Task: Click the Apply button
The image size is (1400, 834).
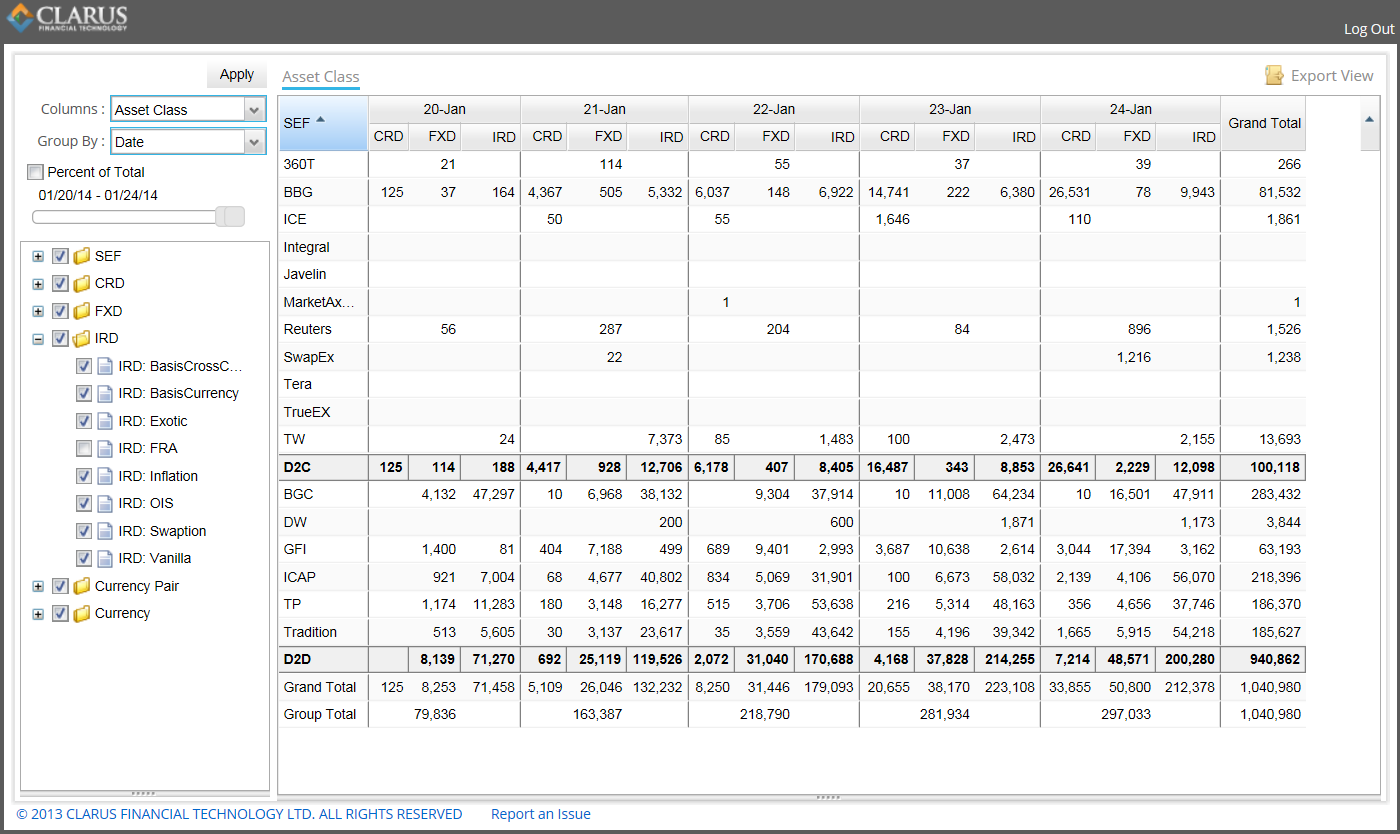Action: pos(237,74)
